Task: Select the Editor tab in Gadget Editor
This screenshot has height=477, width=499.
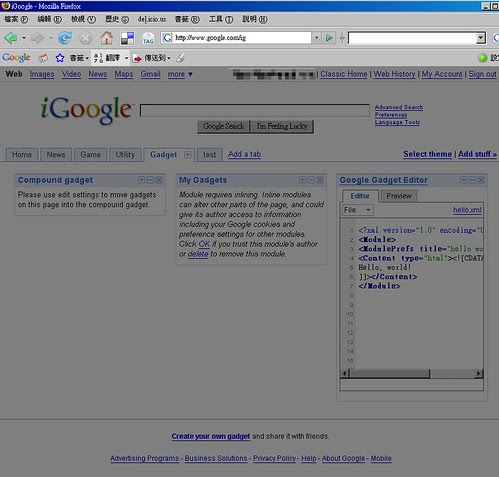Action: [x=360, y=196]
